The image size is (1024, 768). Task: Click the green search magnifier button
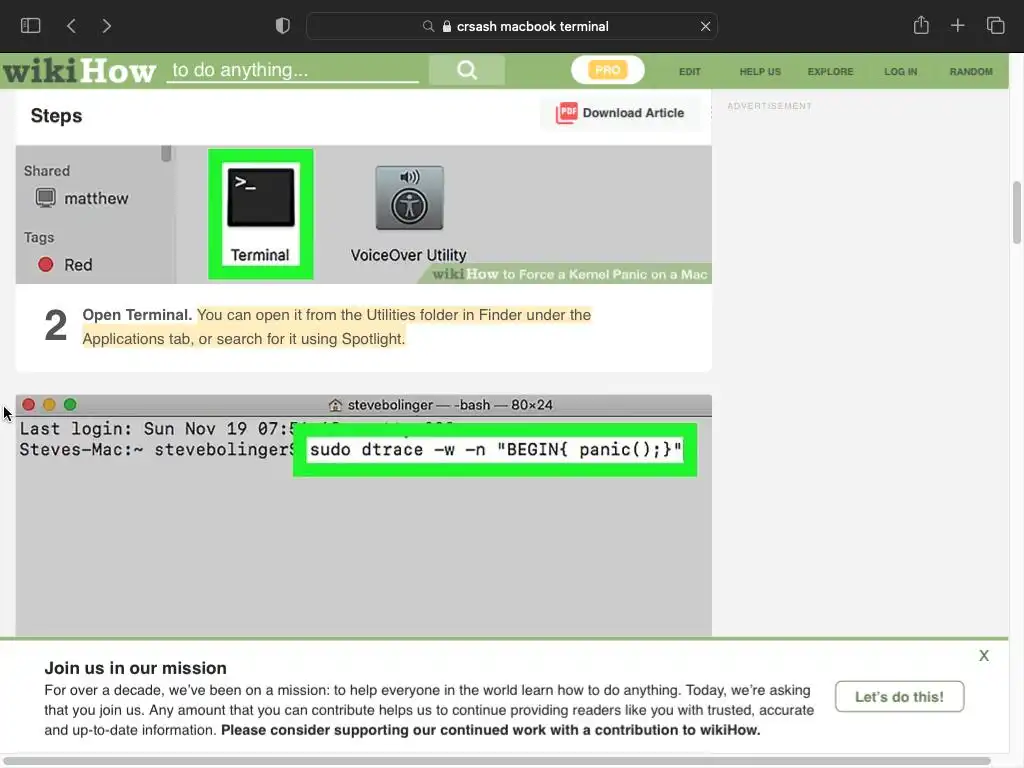pyautogui.click(x=467, y=70)
